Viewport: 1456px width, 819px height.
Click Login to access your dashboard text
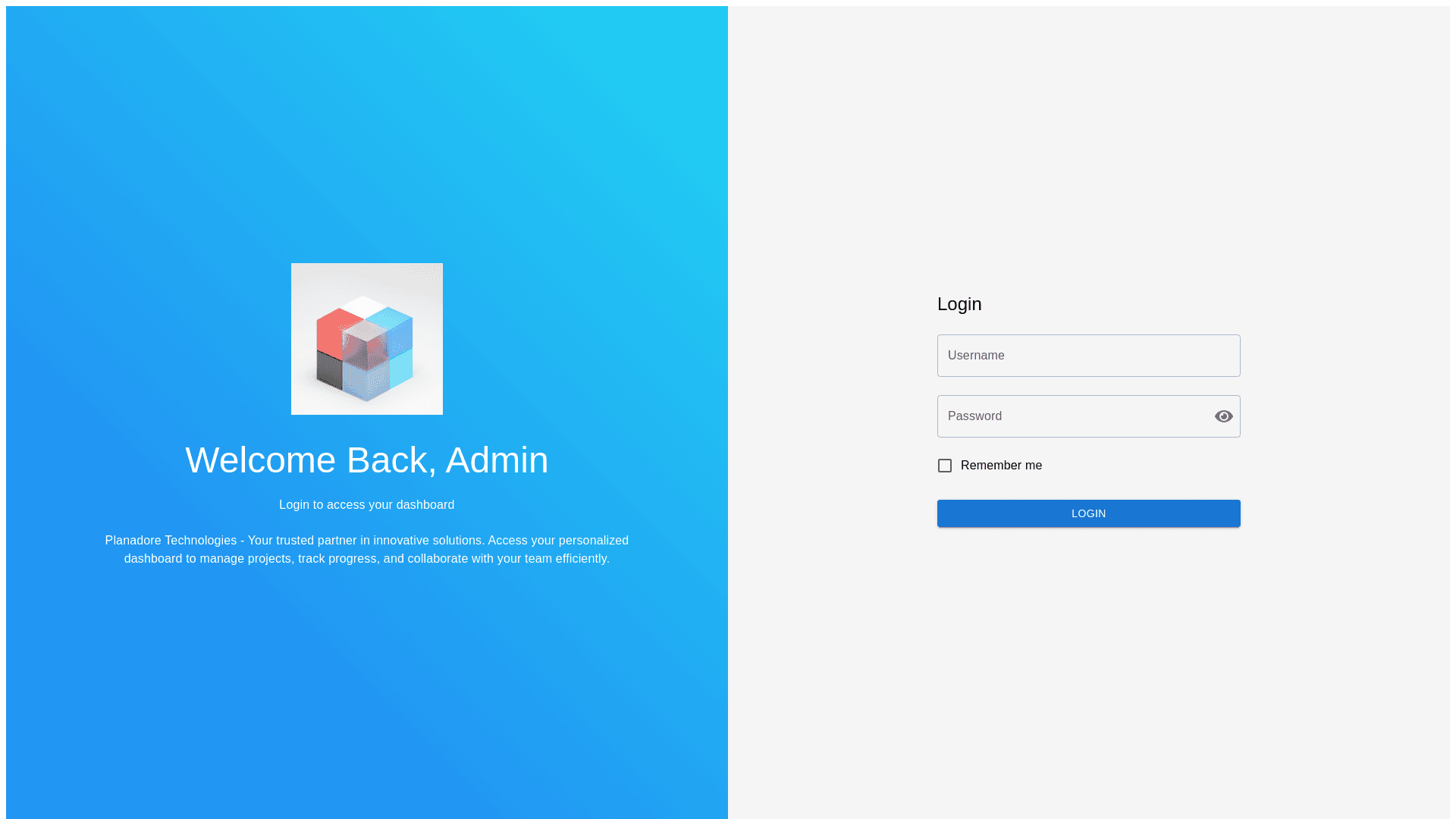[x=367, y=505]
